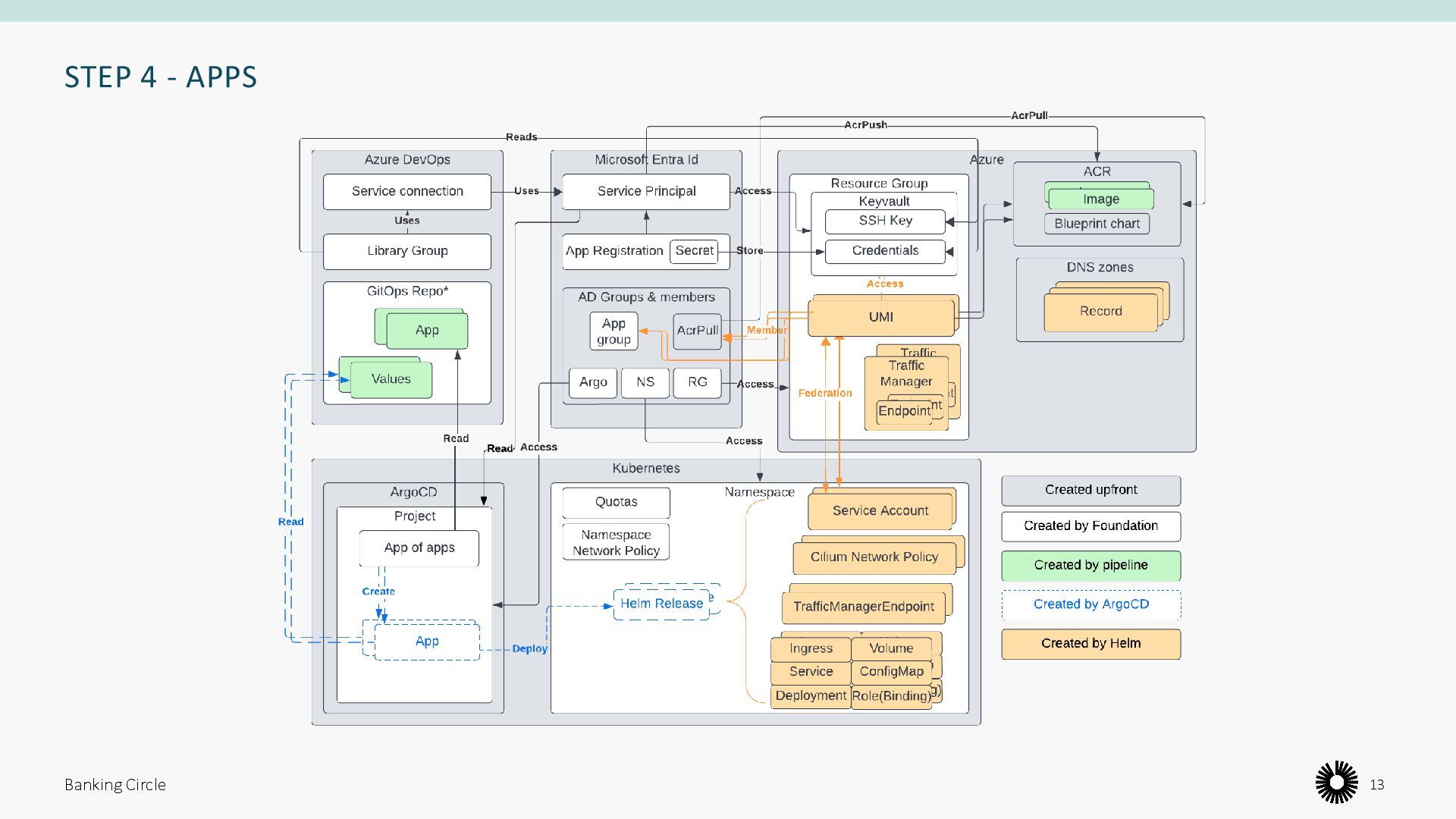Click the Credentials box in Keyvault
Screen dimensions: 1456x819
point(885,251)
